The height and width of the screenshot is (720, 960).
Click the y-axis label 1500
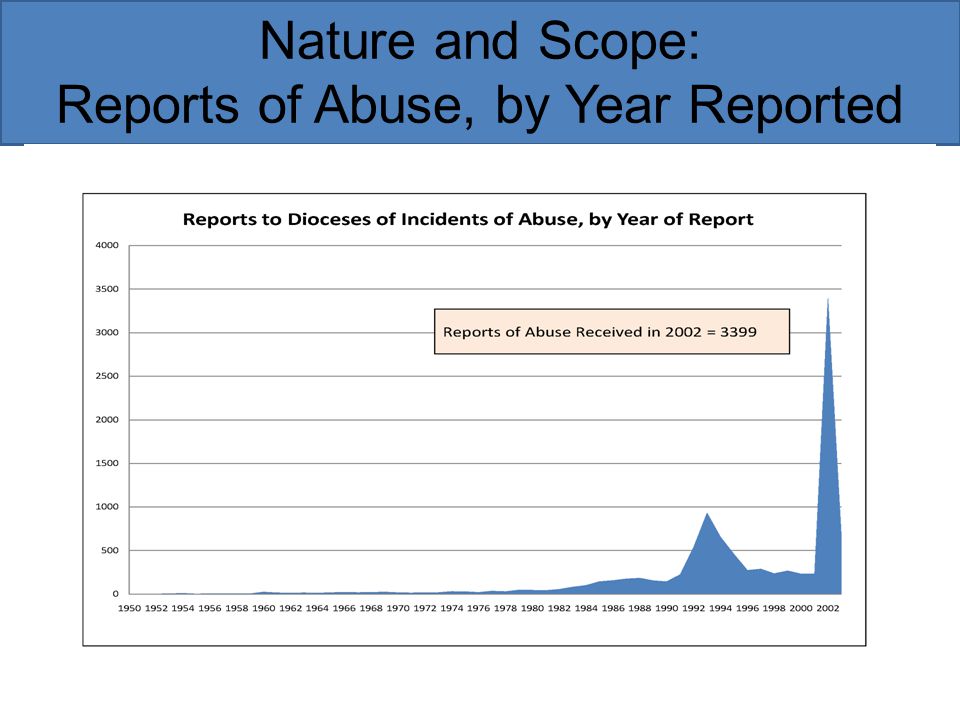[x=107, y=463]
